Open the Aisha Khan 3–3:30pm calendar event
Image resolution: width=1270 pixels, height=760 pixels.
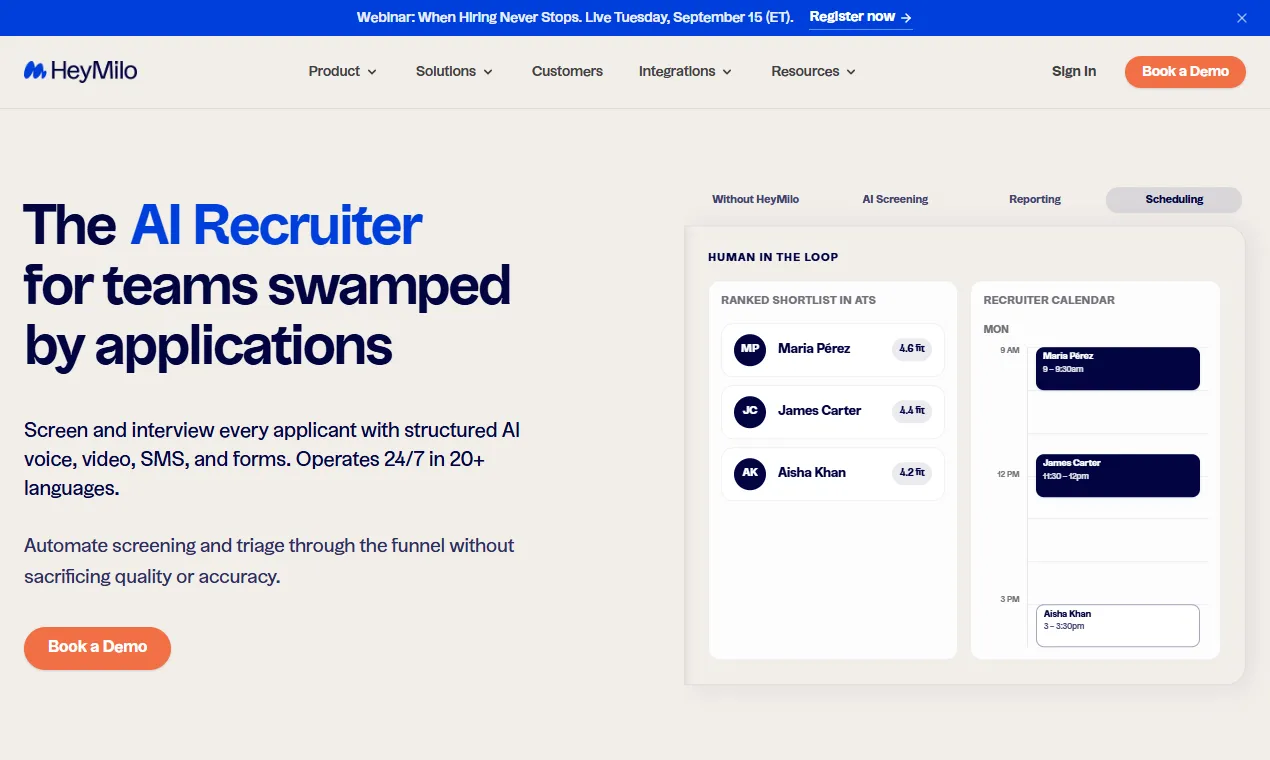point(1117,625)
